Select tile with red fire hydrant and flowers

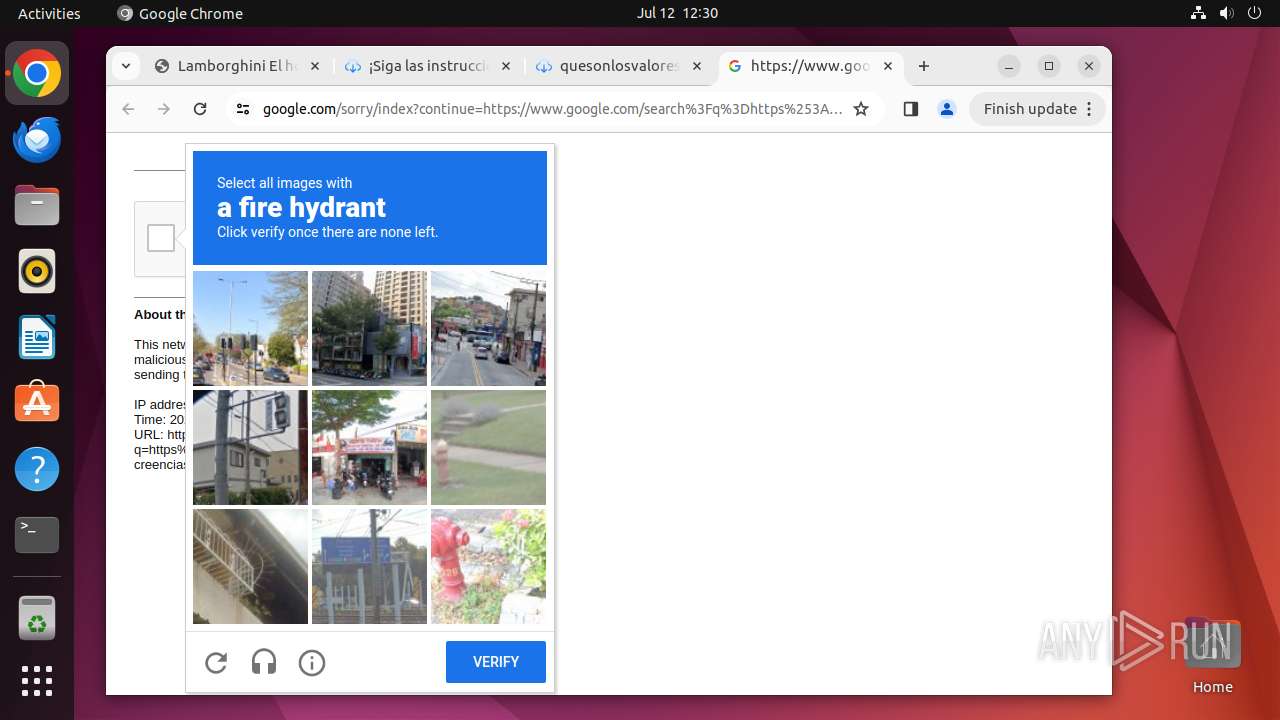488,566
